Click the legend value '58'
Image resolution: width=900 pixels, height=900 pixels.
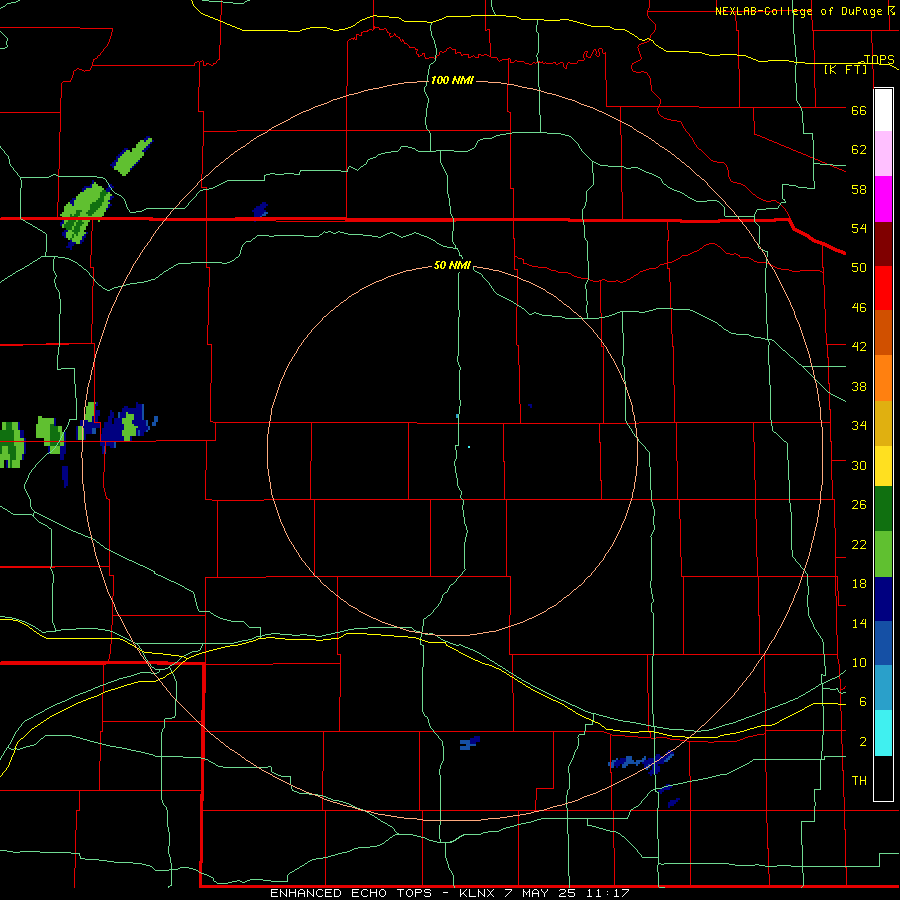(859, 189)
